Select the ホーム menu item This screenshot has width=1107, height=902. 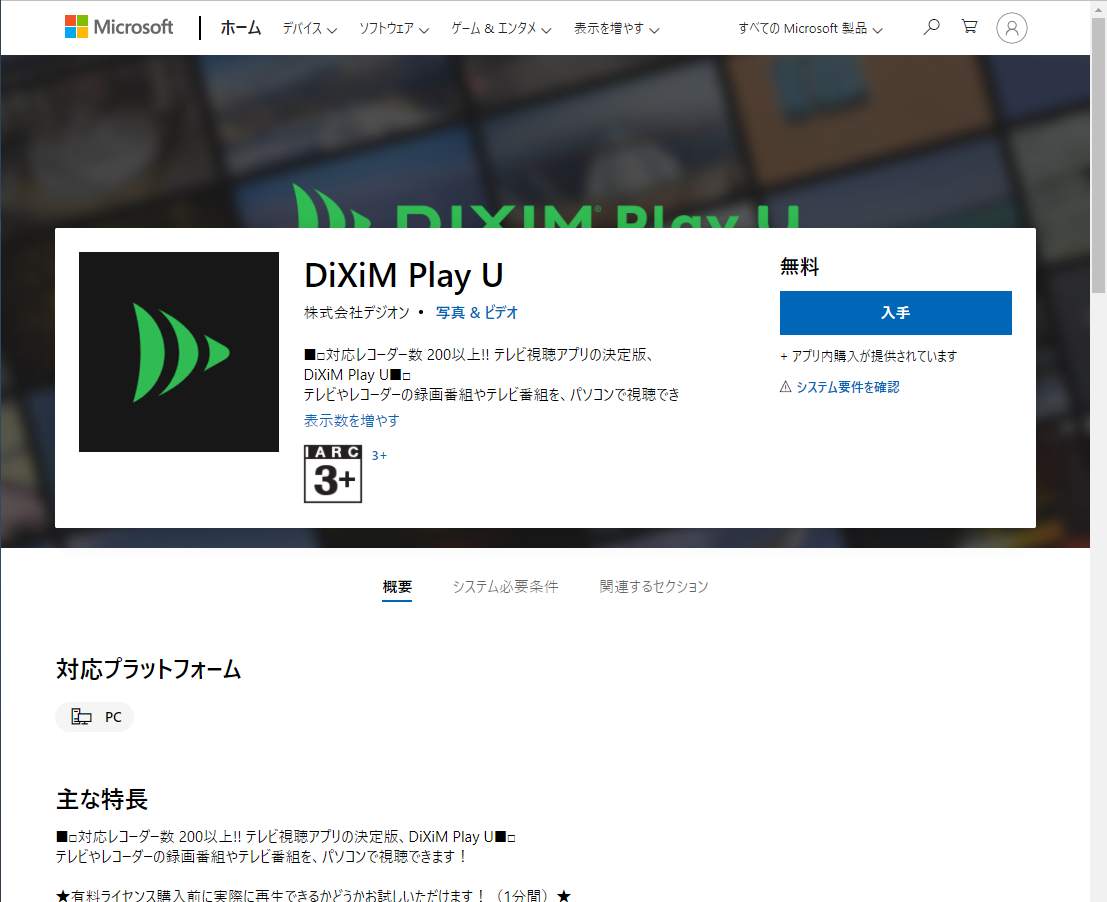[241, 28]
